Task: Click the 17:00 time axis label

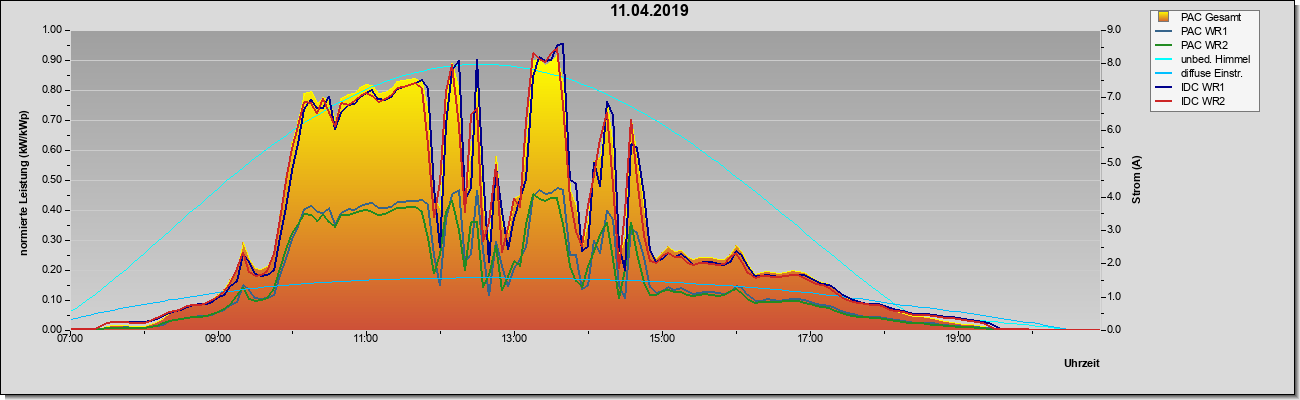Action: (x=810, y=339)
